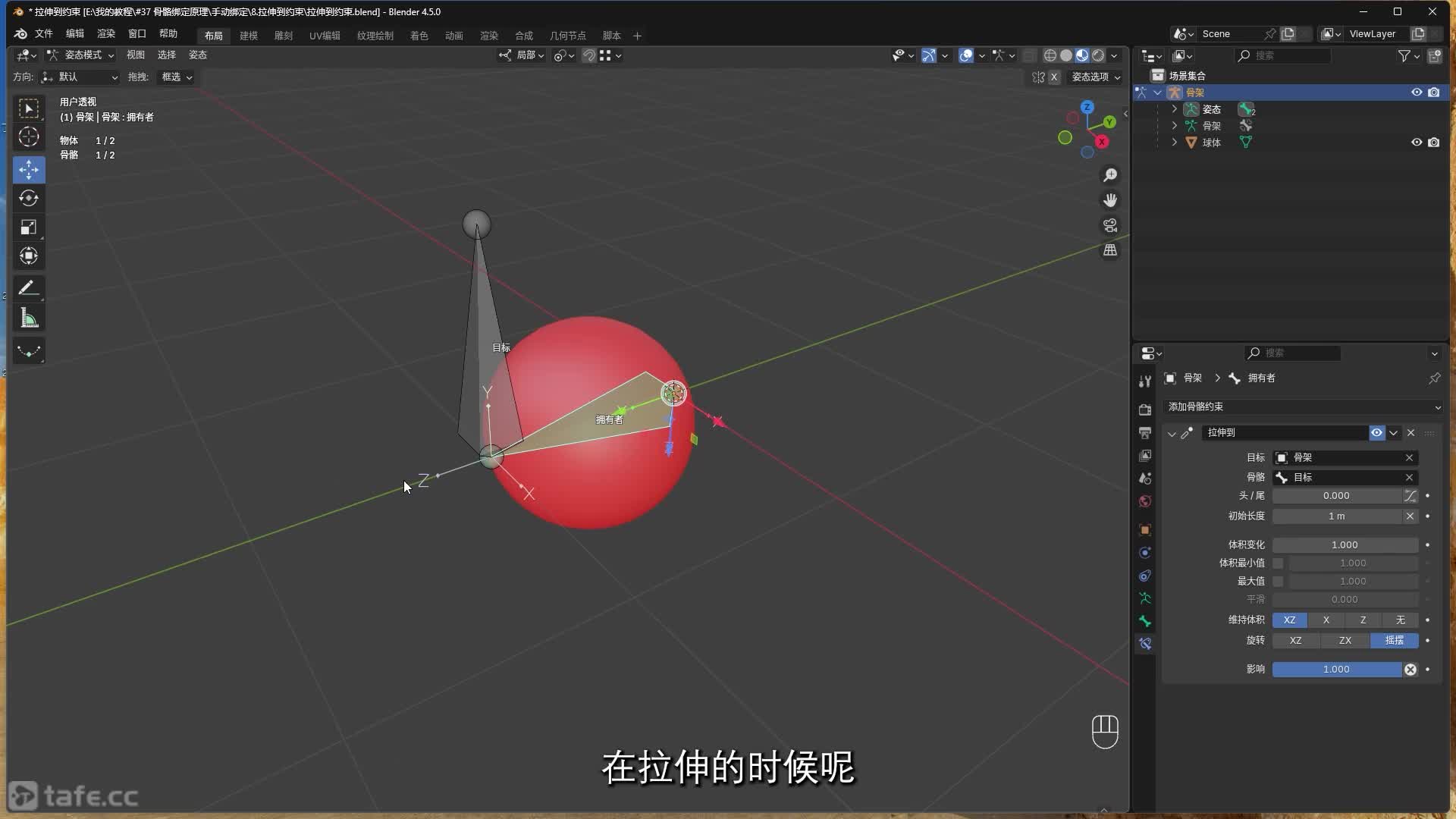1456x819 pixels.
Task: Switch to material preview shading
Action: point(1082,55)
